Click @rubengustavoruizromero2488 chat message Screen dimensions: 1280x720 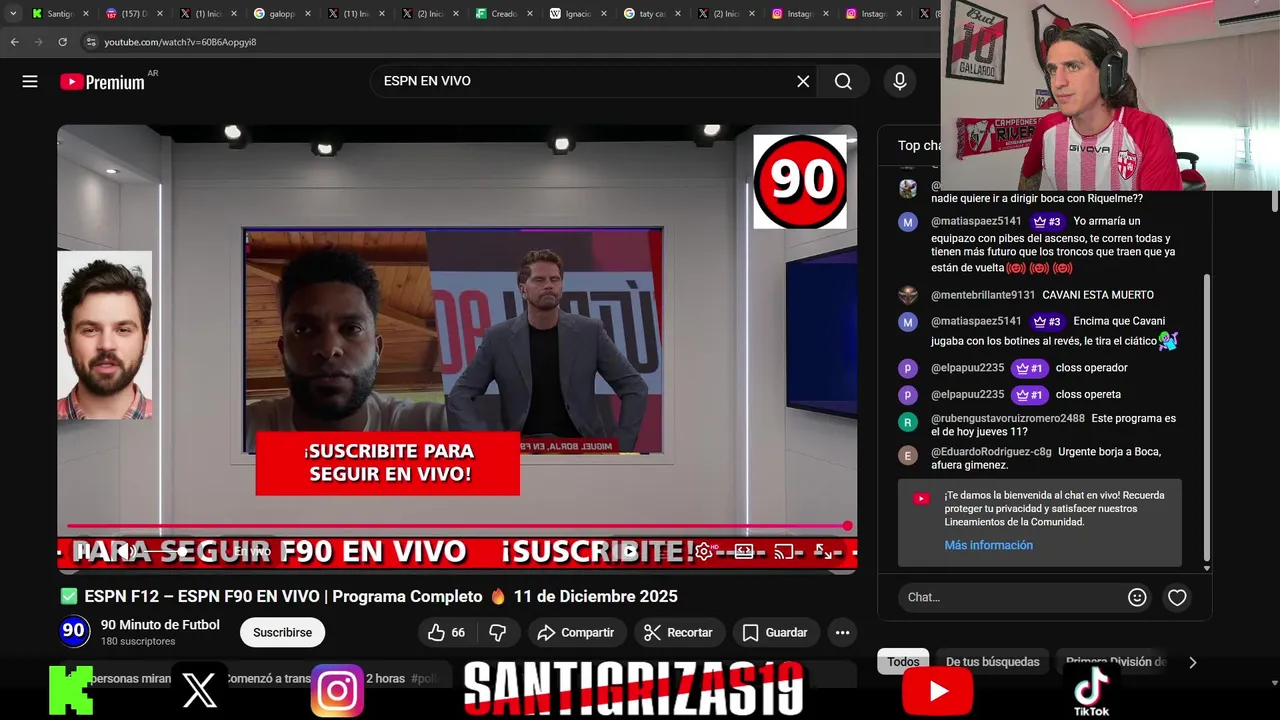[1036, 425]
